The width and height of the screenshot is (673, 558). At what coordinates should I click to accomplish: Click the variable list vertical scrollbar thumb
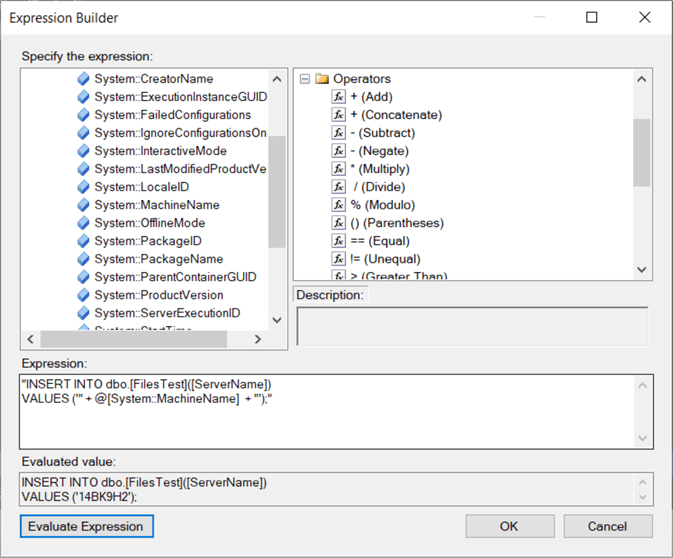point(277,191)
